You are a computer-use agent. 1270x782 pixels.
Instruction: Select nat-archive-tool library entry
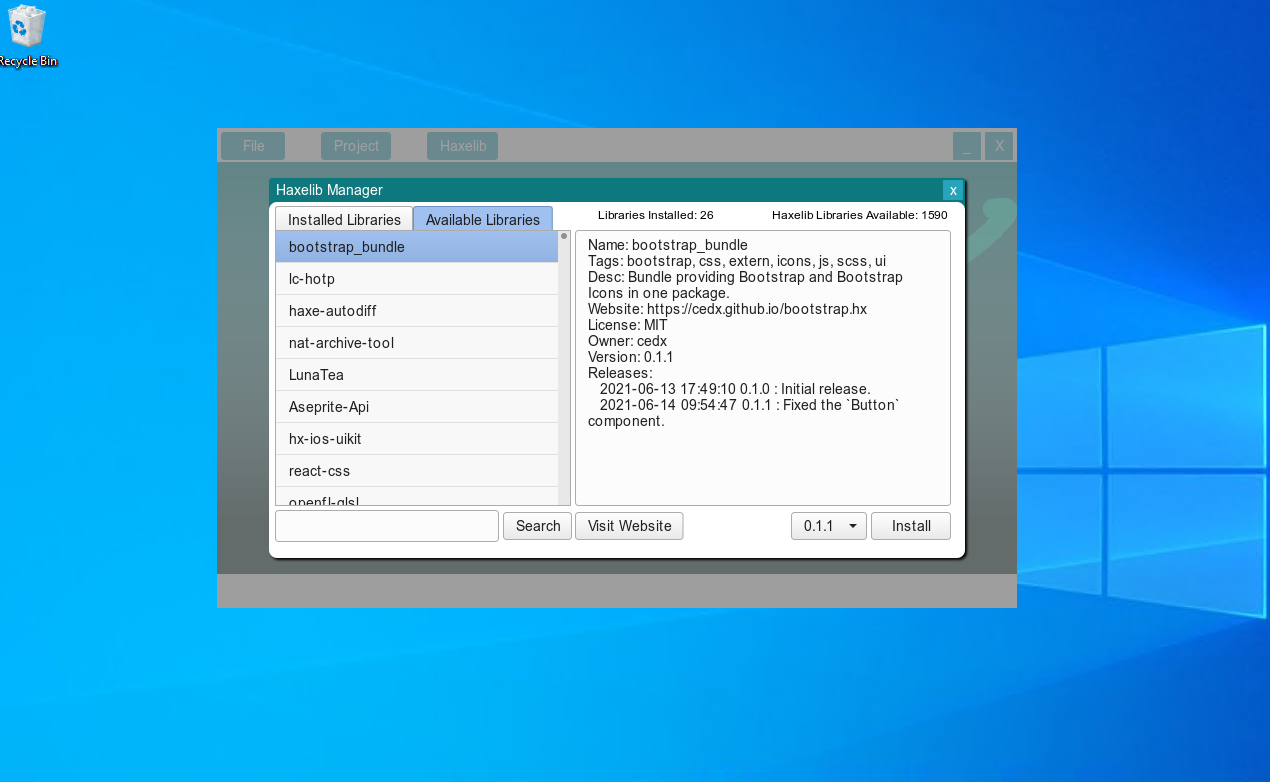pos(416,343)
